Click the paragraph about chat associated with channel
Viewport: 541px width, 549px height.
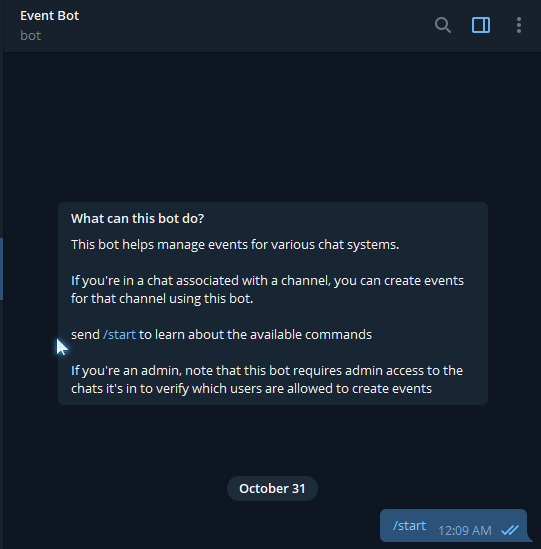point(268,290)
